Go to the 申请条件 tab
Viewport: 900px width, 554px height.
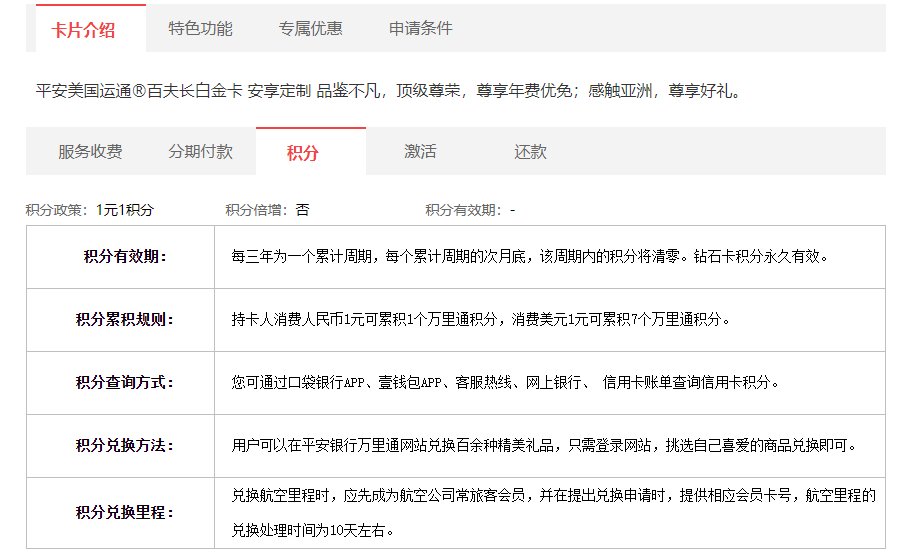(x=421, y=28)
